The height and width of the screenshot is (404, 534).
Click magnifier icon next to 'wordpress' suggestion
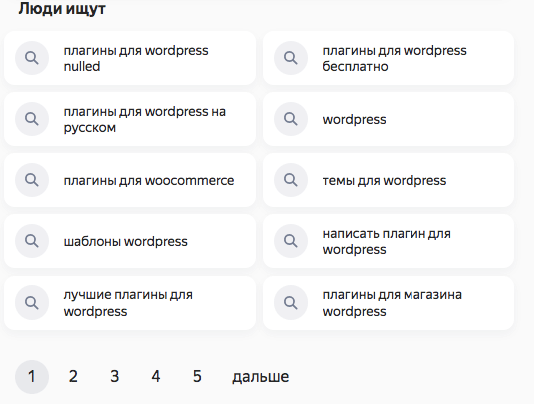coord(291,119)
